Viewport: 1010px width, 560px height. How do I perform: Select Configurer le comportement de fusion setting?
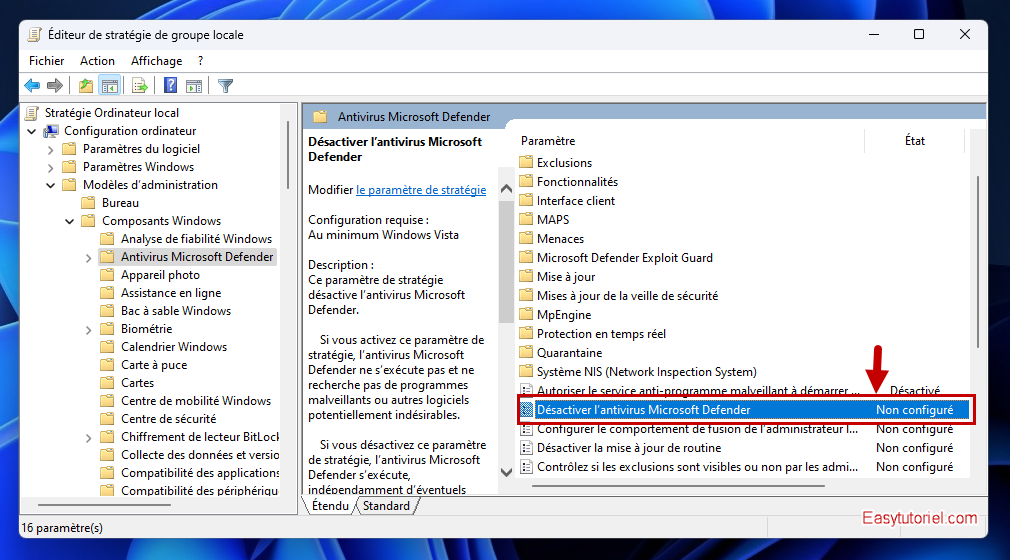coord(697,429)
